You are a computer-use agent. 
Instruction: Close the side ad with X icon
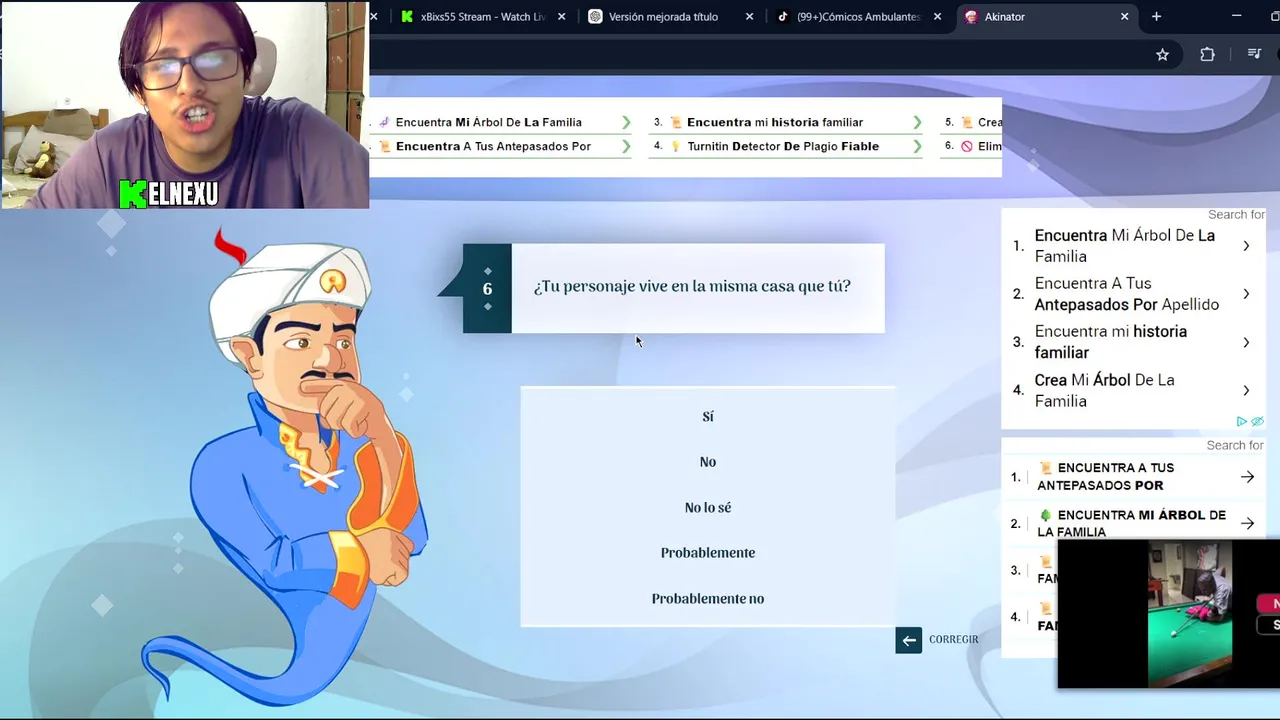pos(1258,422)
